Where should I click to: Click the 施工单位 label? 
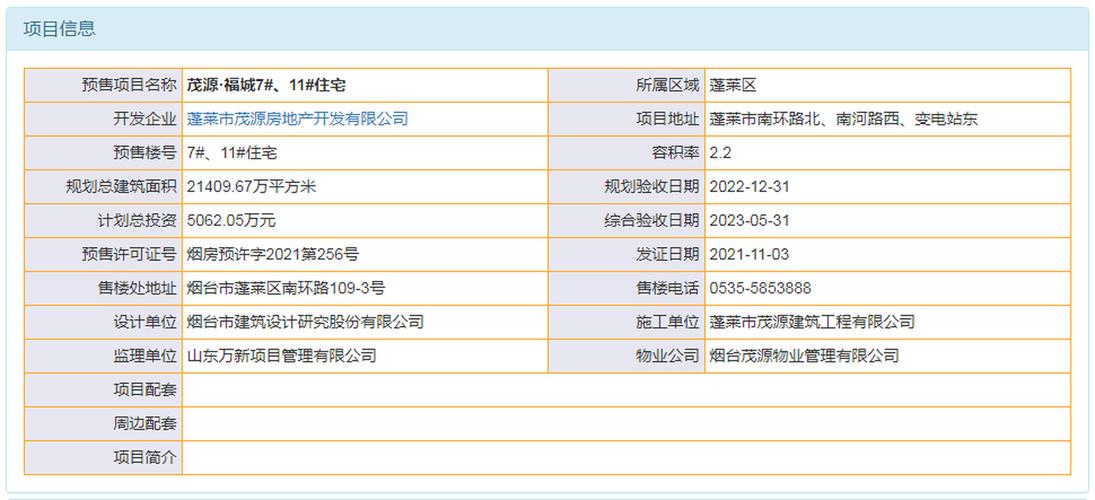[x=667, y=322]
